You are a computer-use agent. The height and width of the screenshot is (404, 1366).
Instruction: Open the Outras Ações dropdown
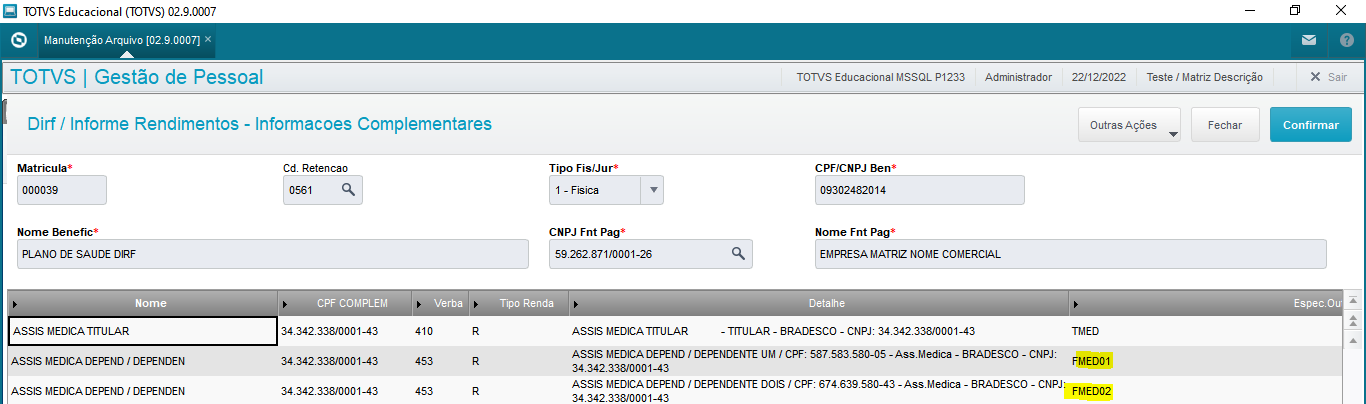tap(1129, 125)
